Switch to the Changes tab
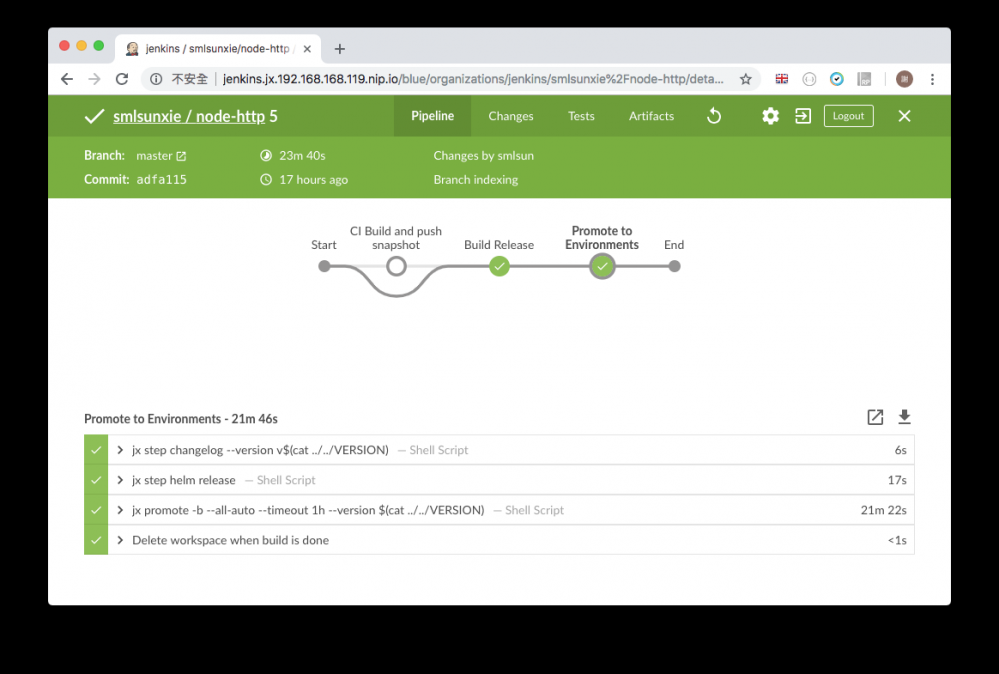 coord(511,116)
